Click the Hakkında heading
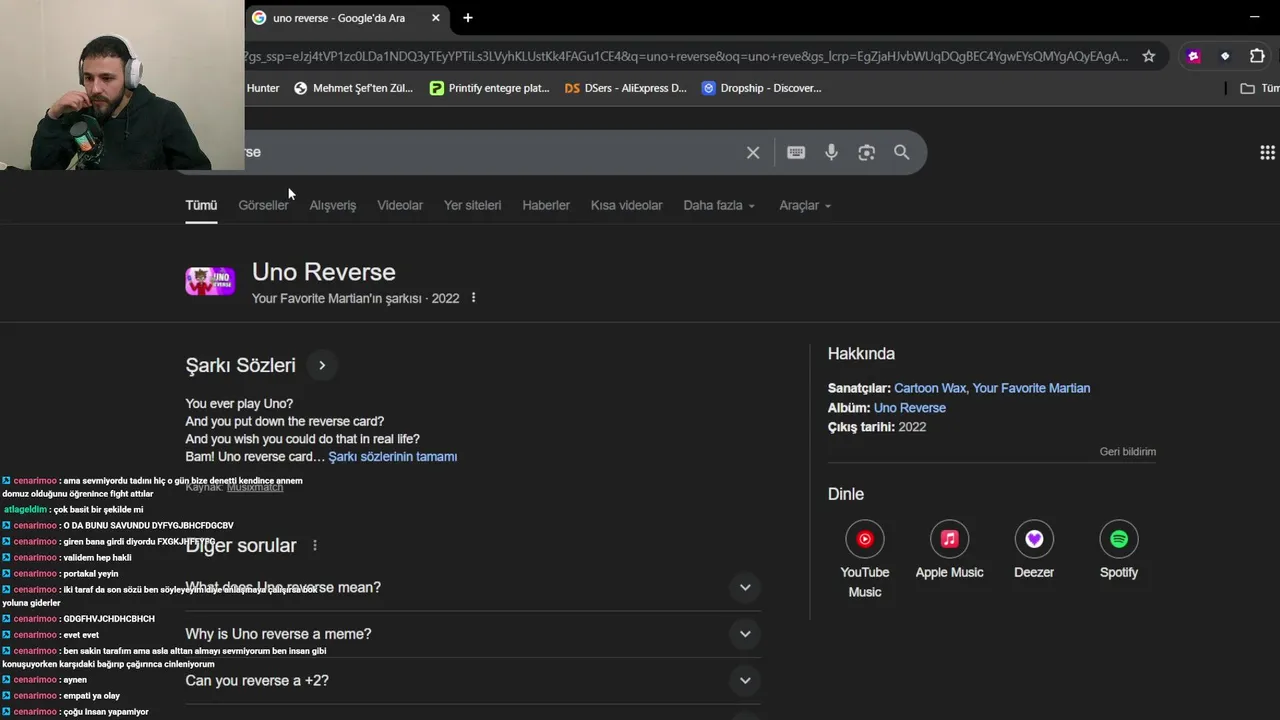Viewport: 1280px width, 720px height. [x=861, y=354]
